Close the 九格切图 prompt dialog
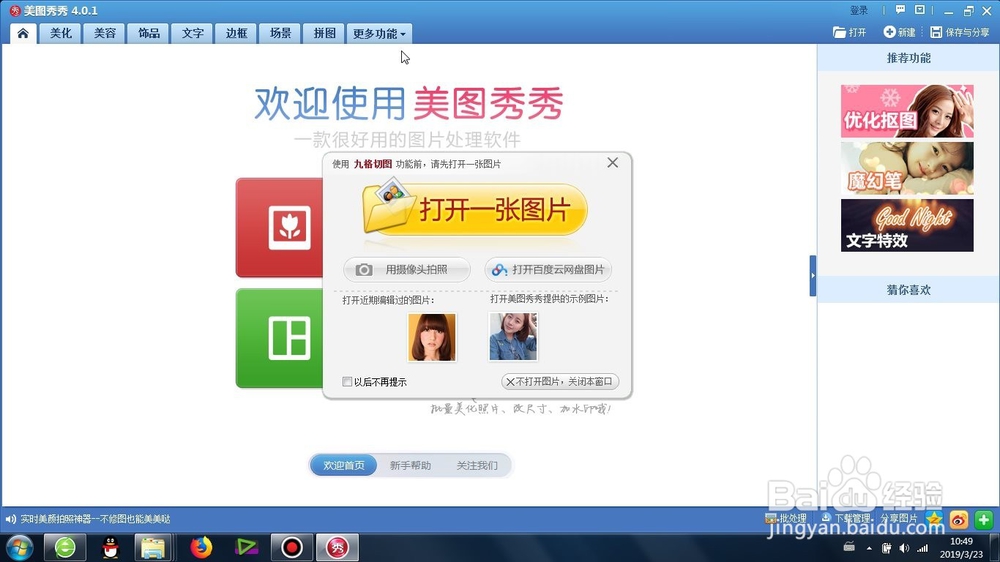 tap(612, 163)
